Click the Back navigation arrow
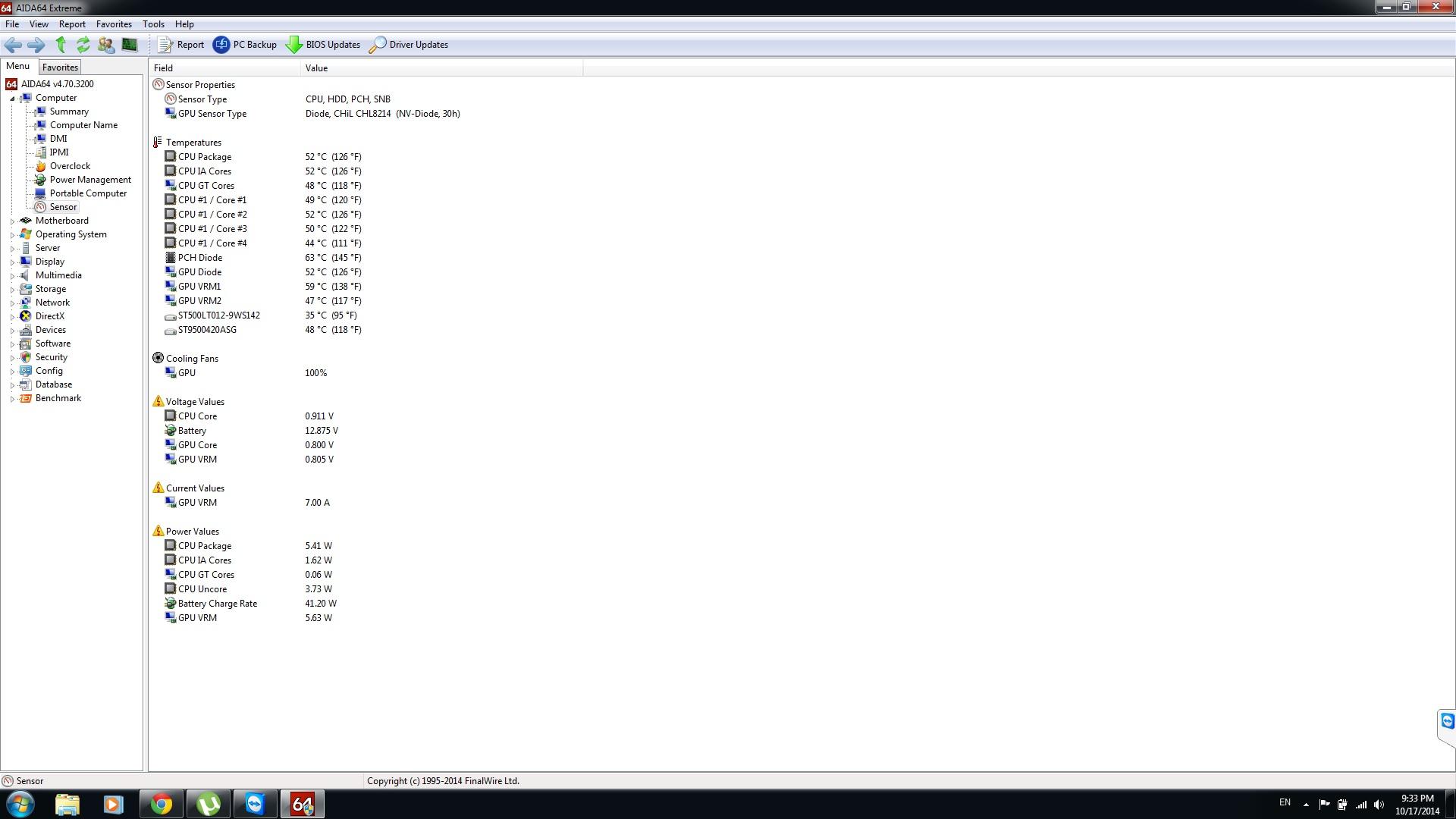The height and width of the screenshot is (819, 1456). click(13, 45)
